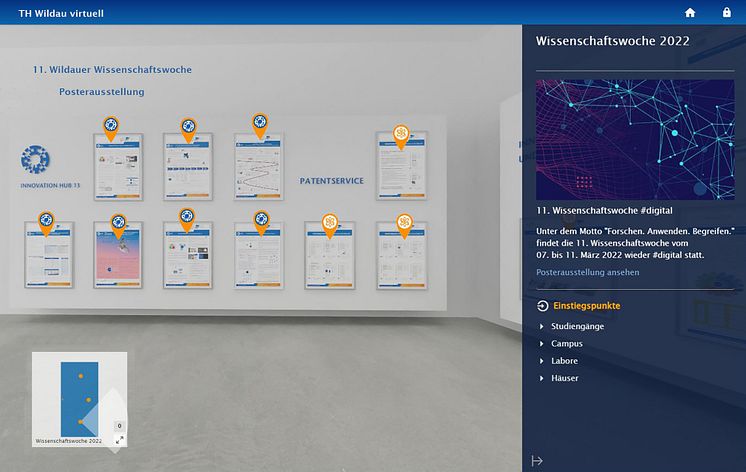Image resolution: width=746 pixels, height=472 pixels.
Task: Expand the Campus section
Action: (566, 343)
